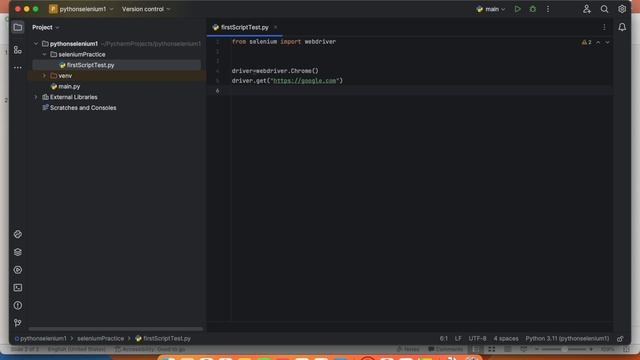Switch PowerPoint to Normal view
This screenshot has height=360, width=640.
click(x=476, y=349)
